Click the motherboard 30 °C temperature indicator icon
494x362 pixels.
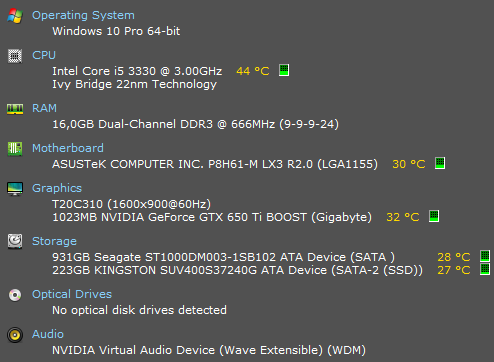(x=440, y=163)
